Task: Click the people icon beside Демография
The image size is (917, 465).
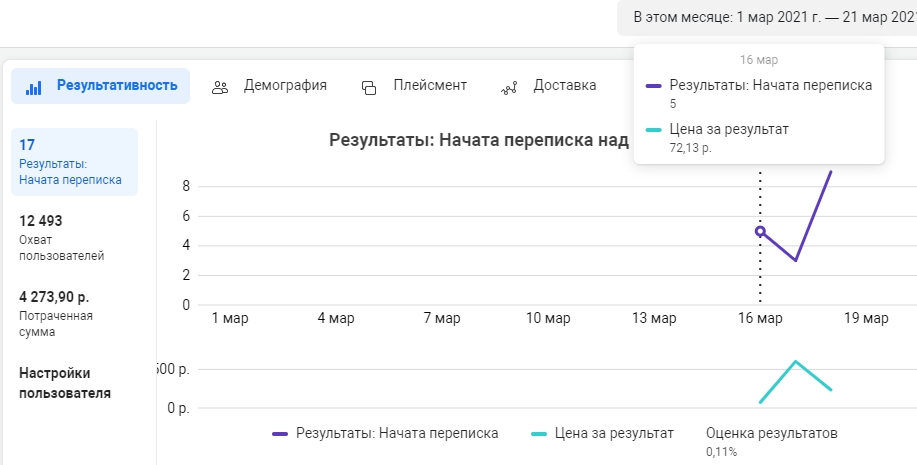Action: pos(220,88)
